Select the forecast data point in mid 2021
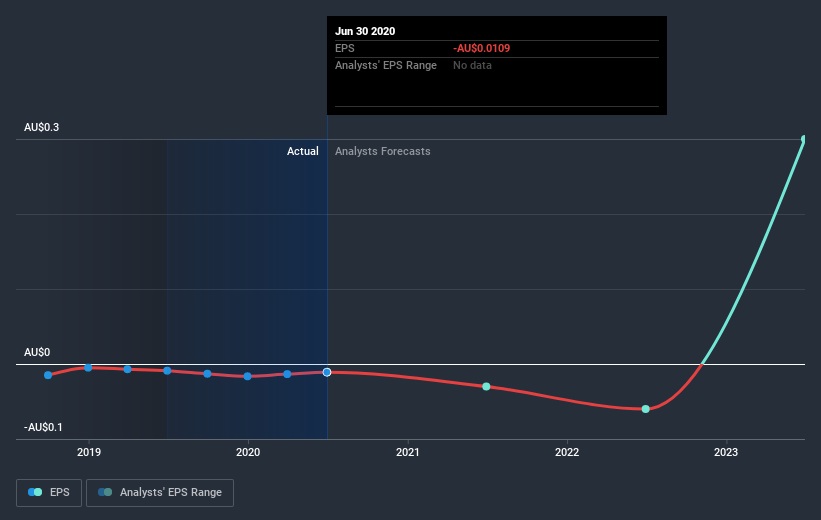Viewport: 821px width, 520px height. pyautogui.click(x=486, y=386)
